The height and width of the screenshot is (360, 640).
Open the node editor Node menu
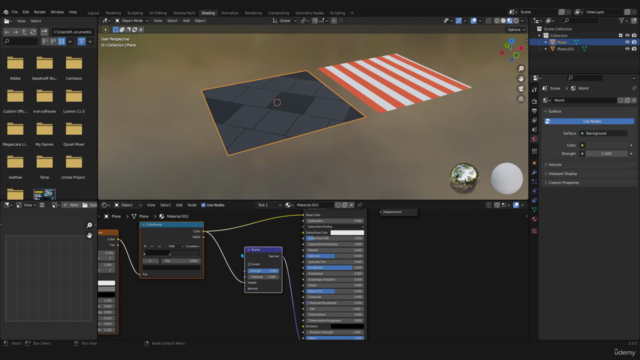(x=192, y=205)
